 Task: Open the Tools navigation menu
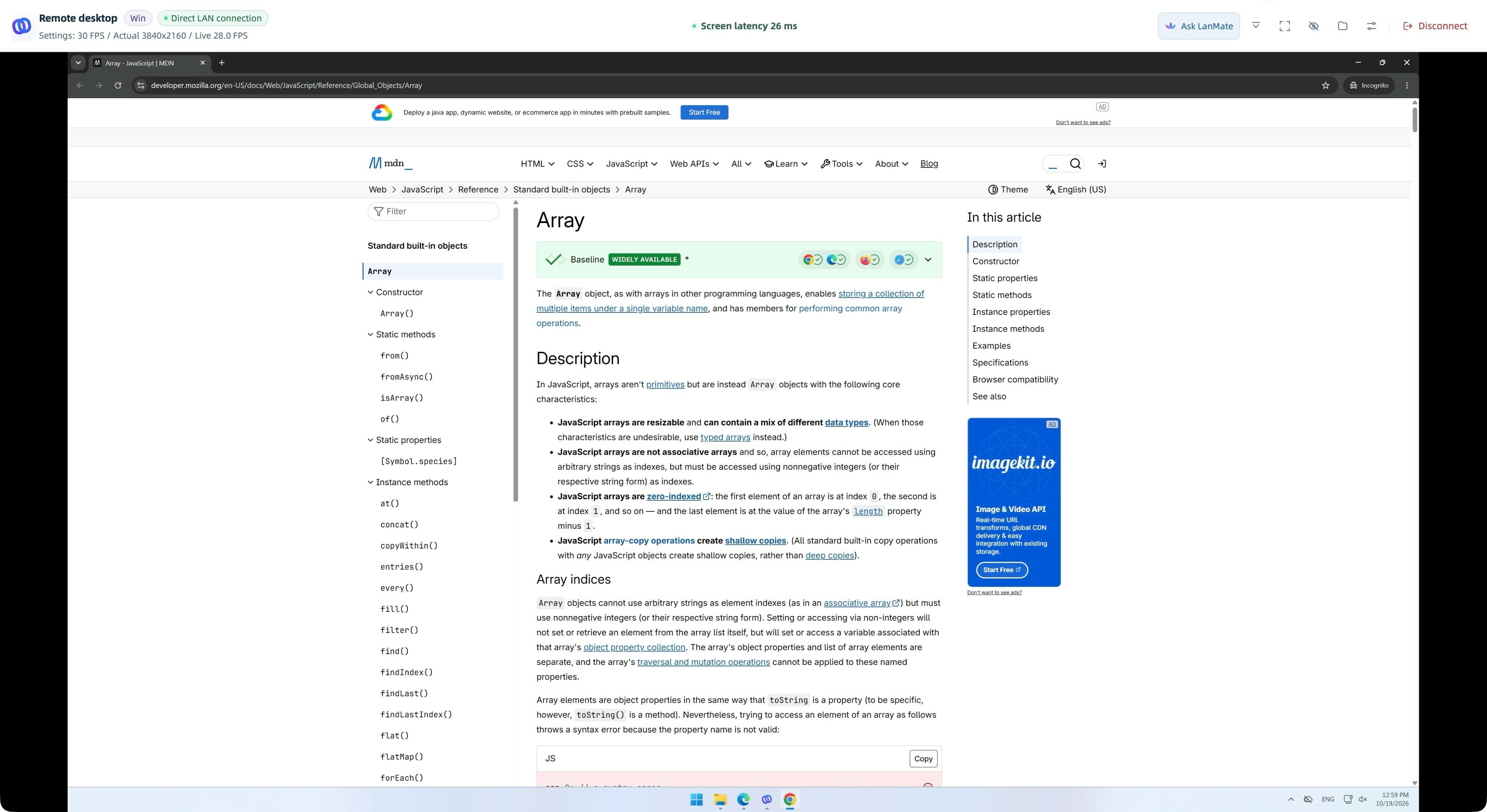pos(841,164)
